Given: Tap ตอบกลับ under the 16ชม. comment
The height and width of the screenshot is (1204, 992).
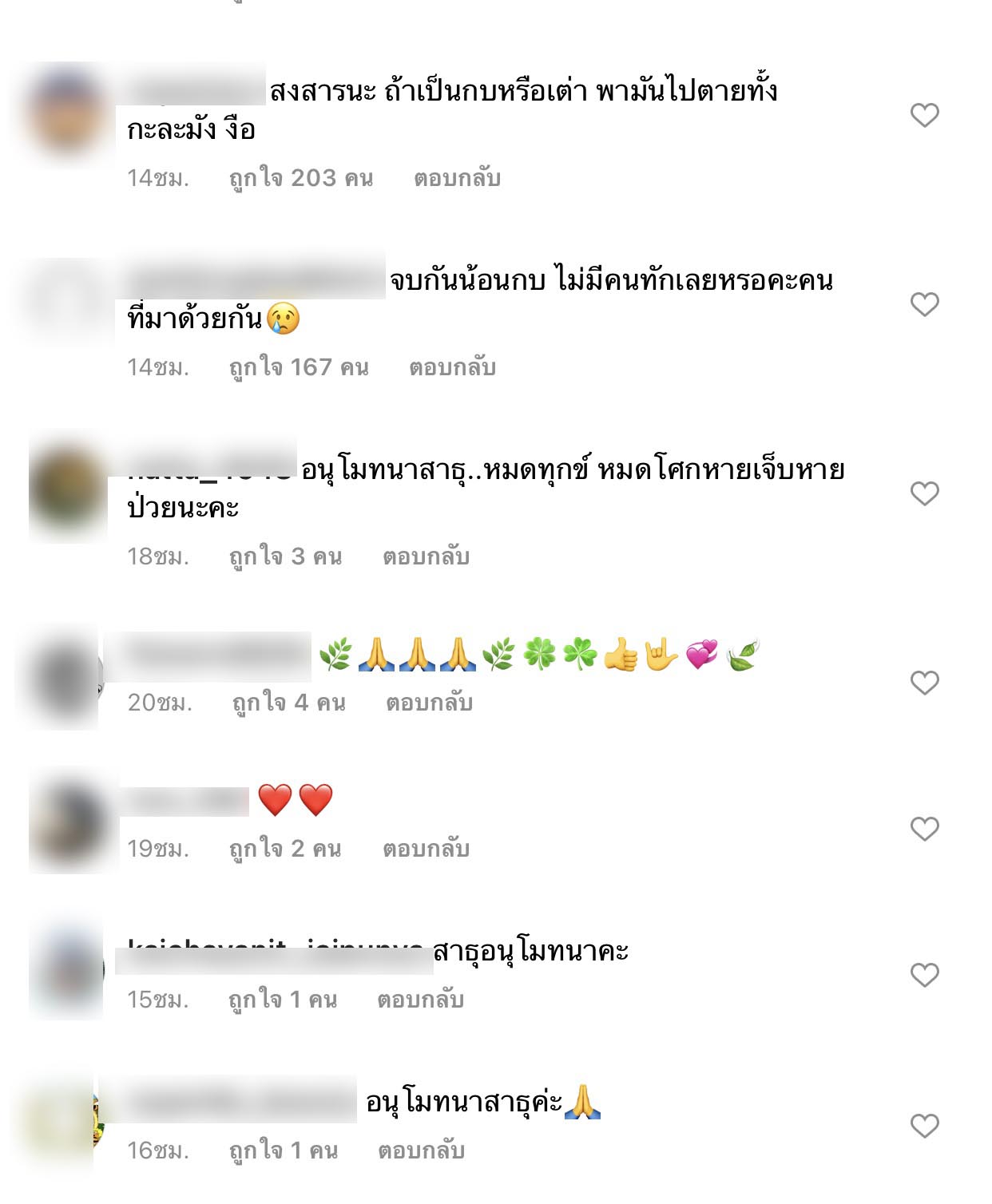Looking at the screenshot, I should tap(421, 1151).
